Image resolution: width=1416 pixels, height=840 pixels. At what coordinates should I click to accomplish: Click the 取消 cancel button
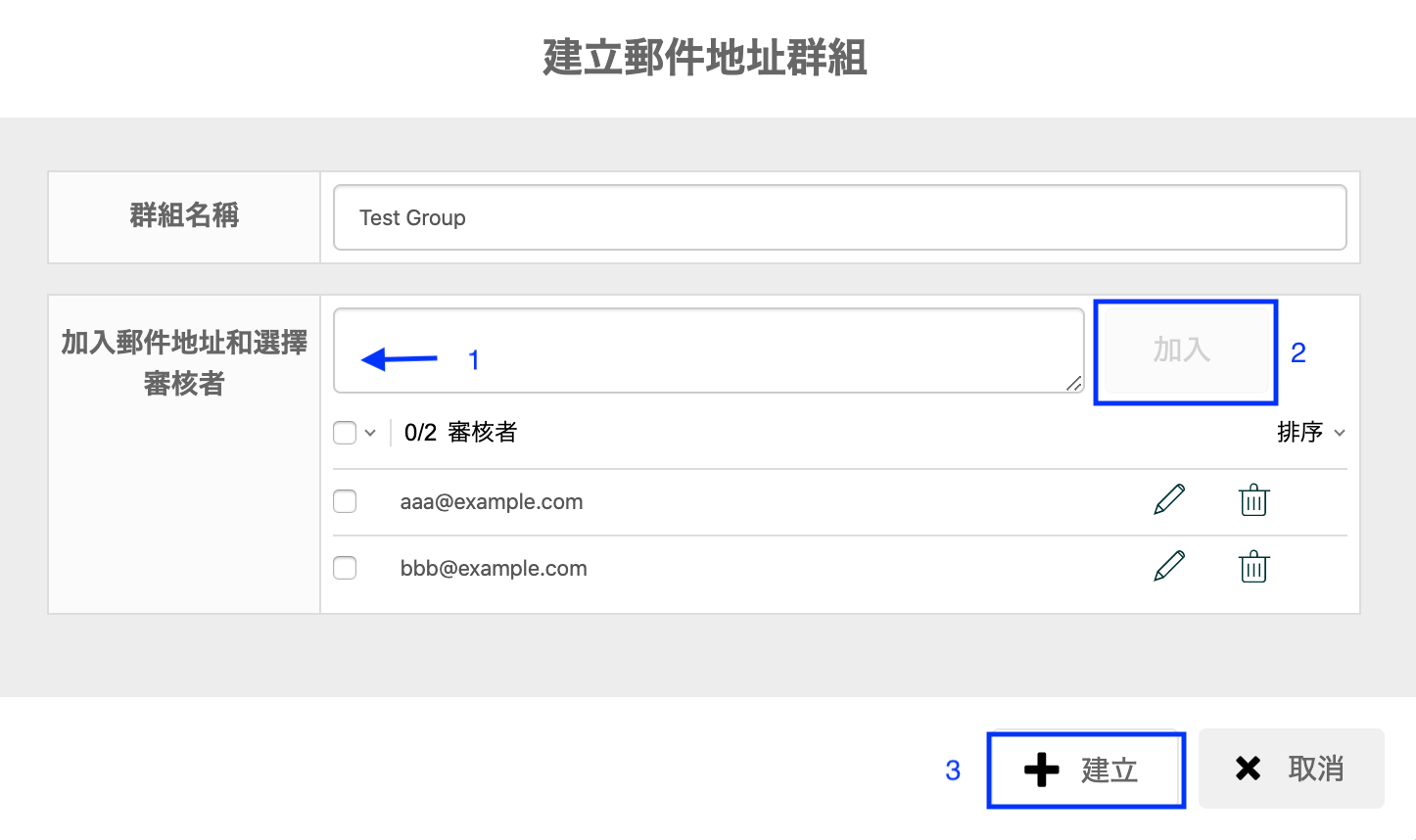[x=1292, y=769]
